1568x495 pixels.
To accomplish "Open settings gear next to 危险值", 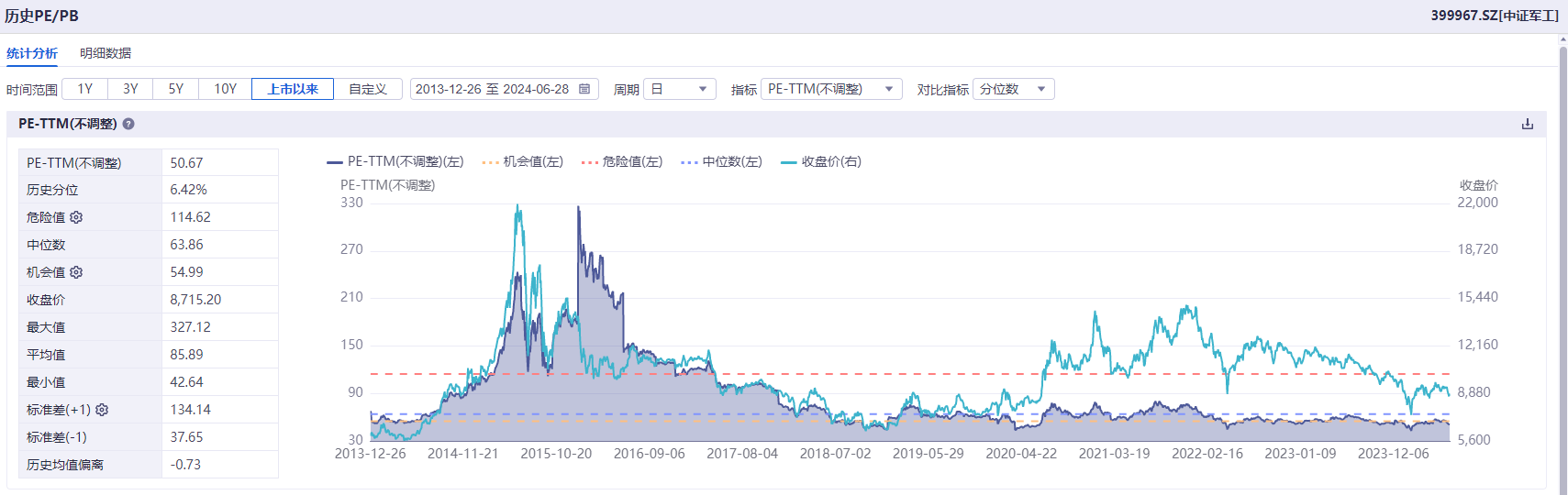I will point(76,217).
